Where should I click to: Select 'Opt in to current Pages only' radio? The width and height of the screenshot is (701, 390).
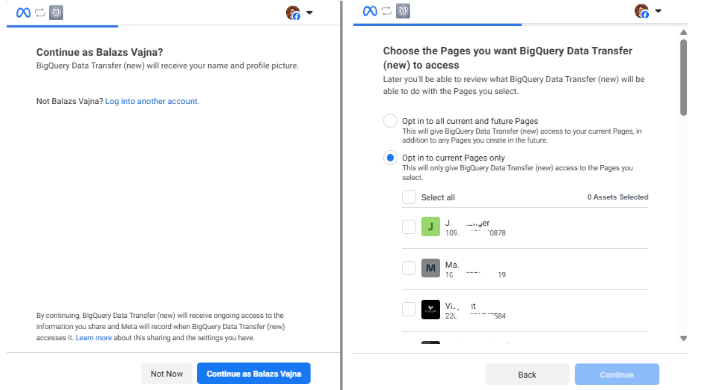click(x=390, y=157)
